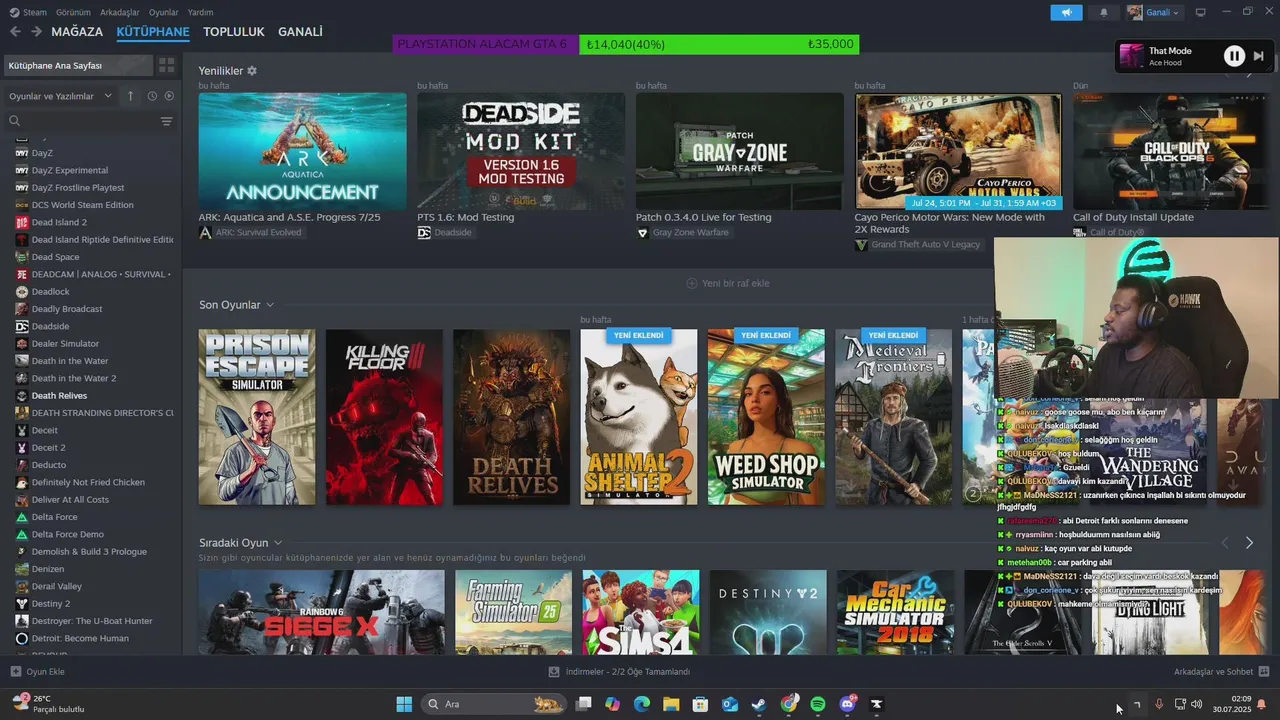1280x720 pixels.
Task: Open the Windows Start button
Action: click(404, 704)
